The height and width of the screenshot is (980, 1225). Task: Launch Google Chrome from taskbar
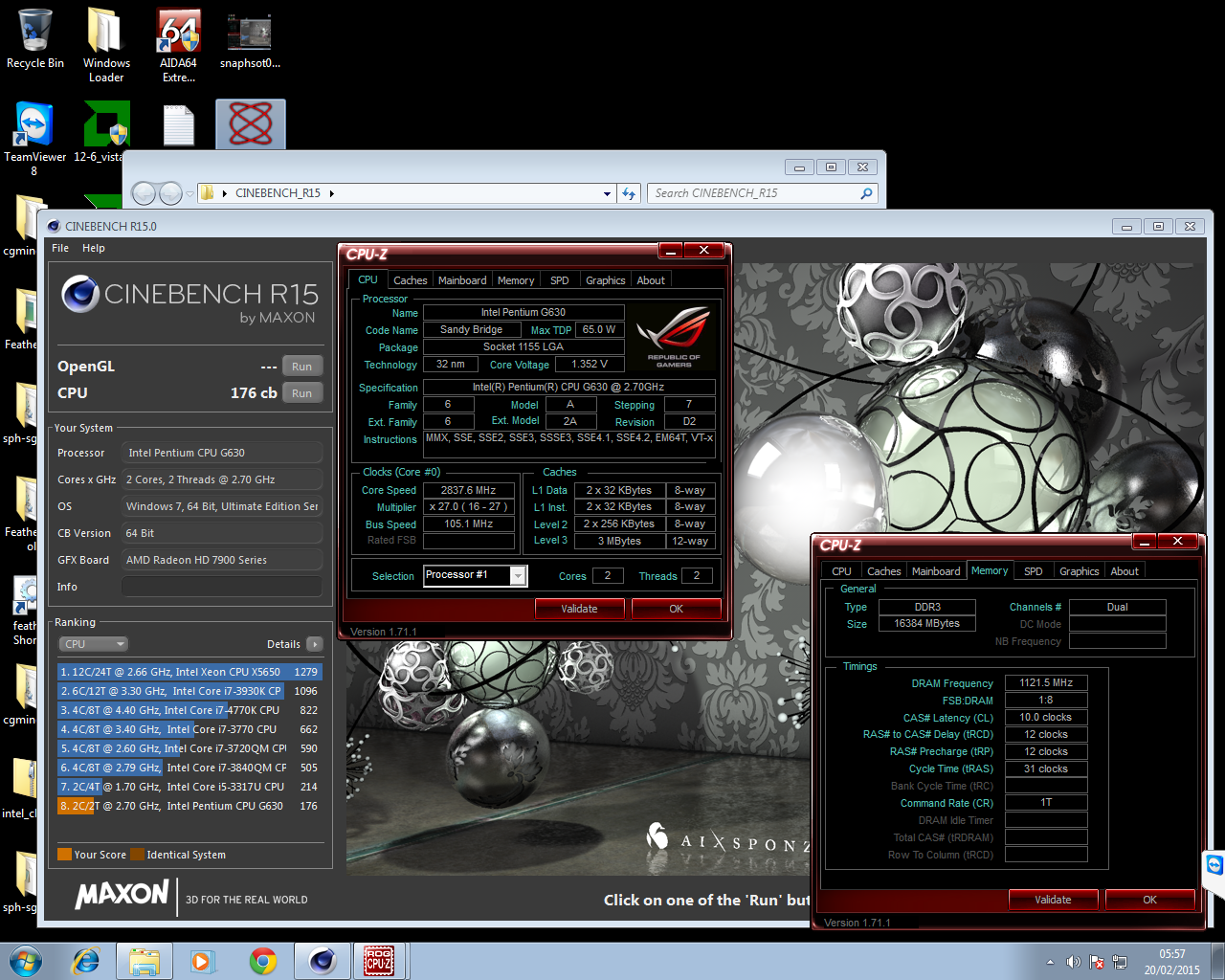pyautogui.click(x=263, y=961)
